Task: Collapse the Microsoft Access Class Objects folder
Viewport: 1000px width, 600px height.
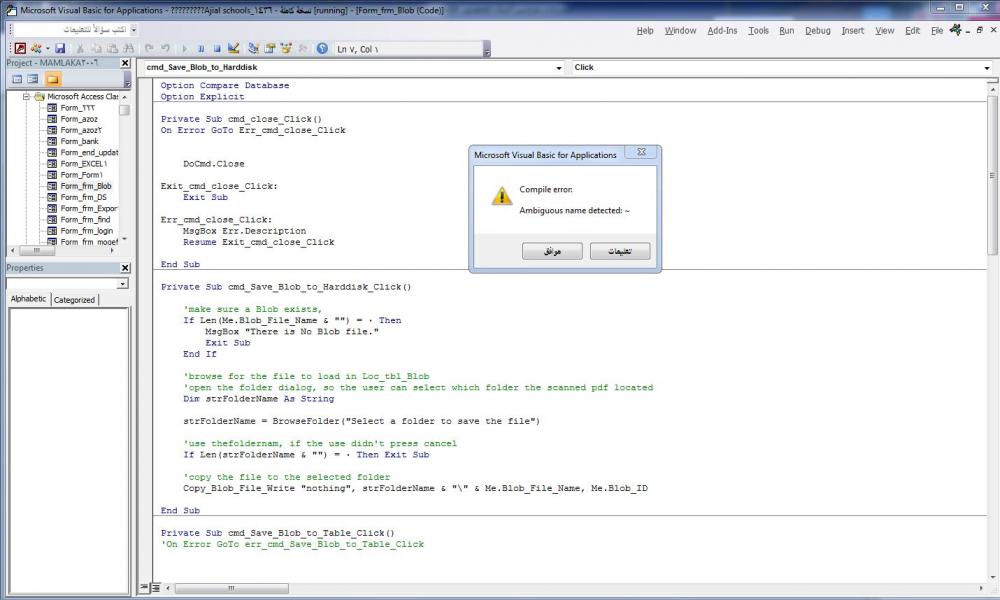Action: point(26,97)
